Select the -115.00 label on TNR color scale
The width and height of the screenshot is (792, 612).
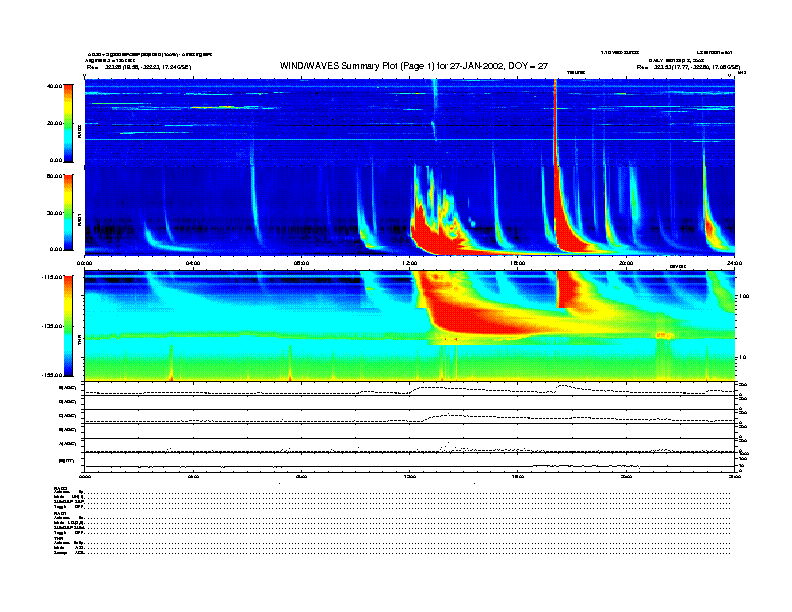[x=53, y=277]
